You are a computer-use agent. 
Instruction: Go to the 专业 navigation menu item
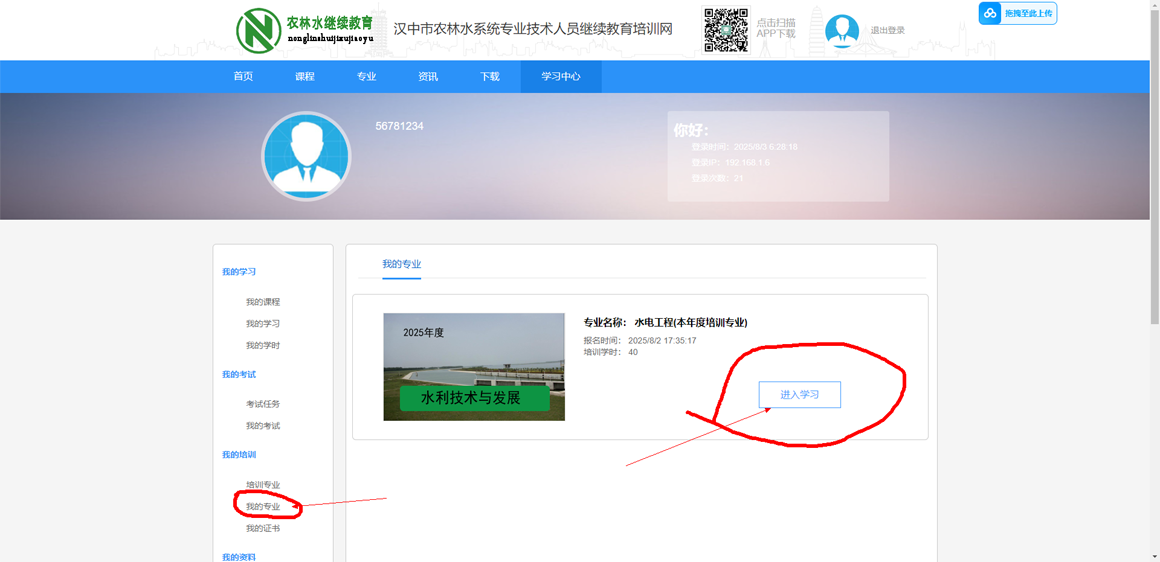(x=367, y=77)
